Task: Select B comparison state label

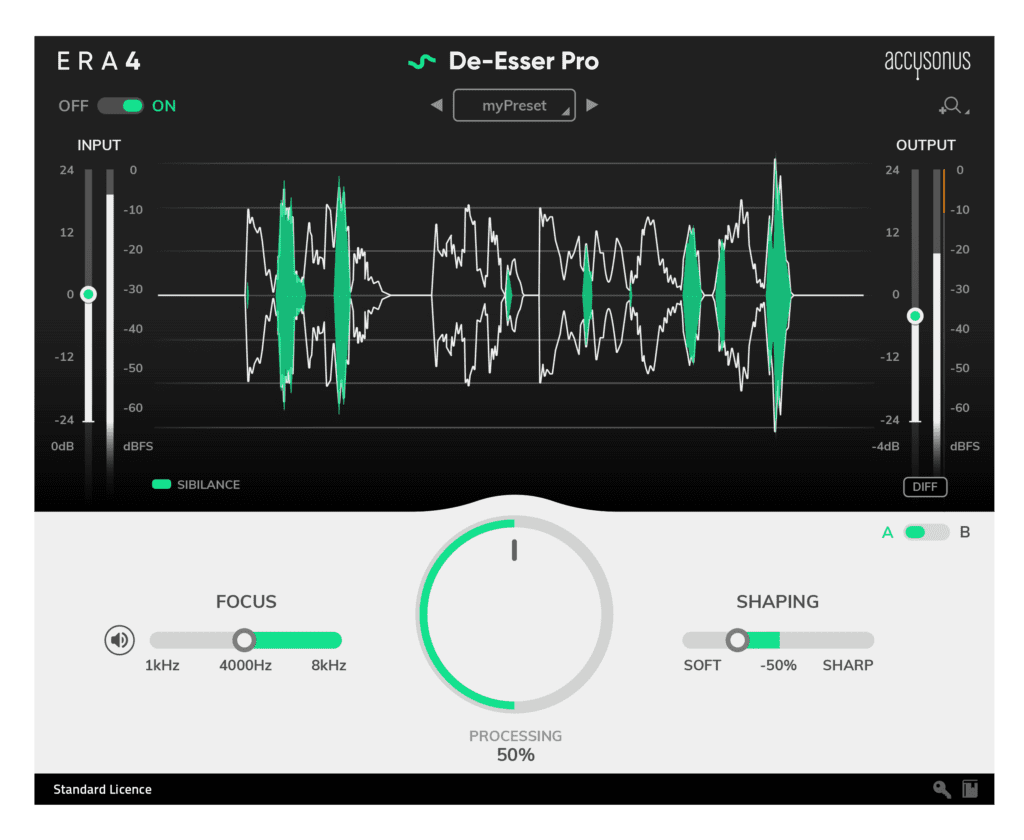Action: [x=965, y=532]
